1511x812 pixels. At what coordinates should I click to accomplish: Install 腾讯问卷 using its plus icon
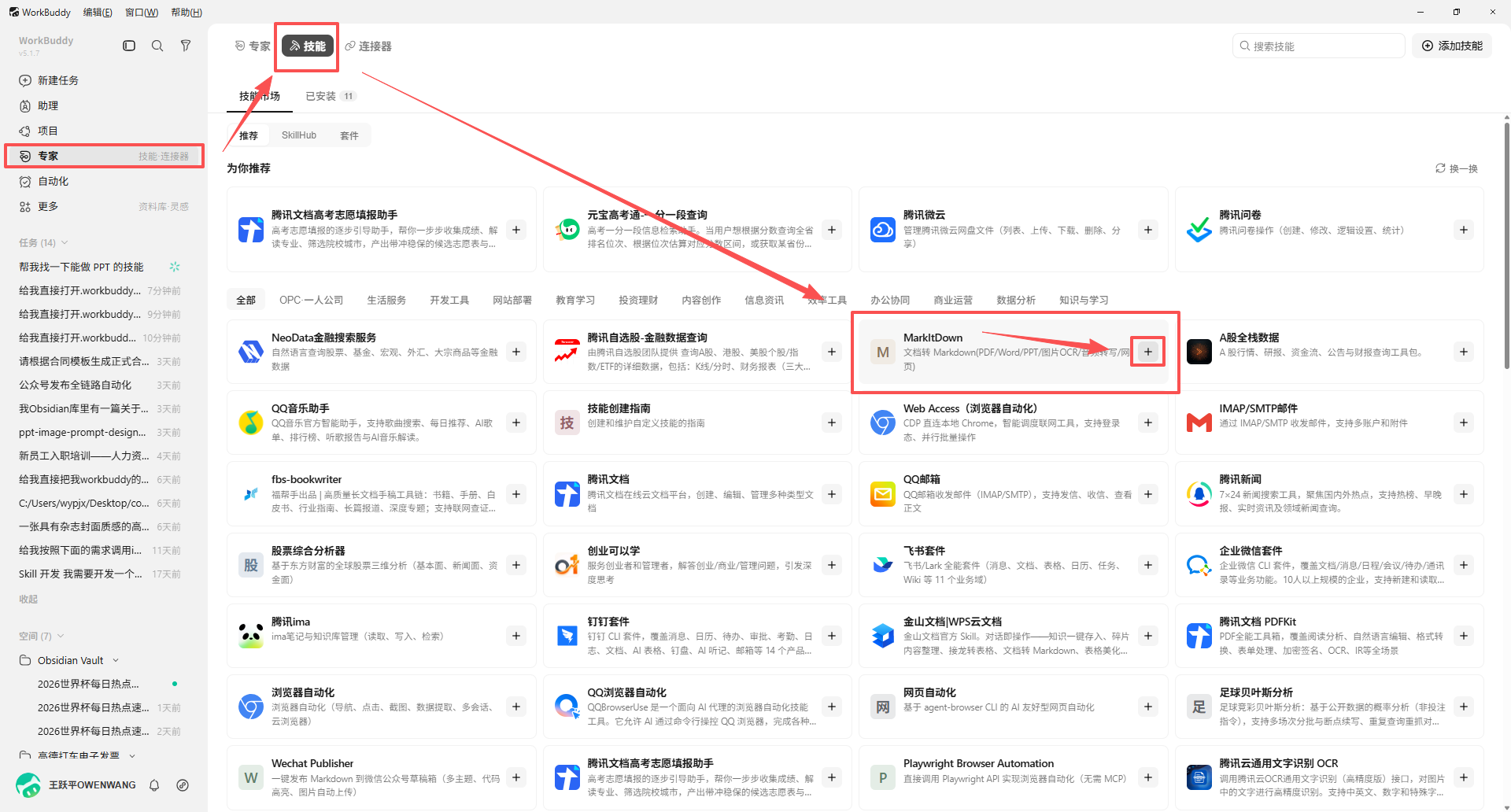(1464, 230)
